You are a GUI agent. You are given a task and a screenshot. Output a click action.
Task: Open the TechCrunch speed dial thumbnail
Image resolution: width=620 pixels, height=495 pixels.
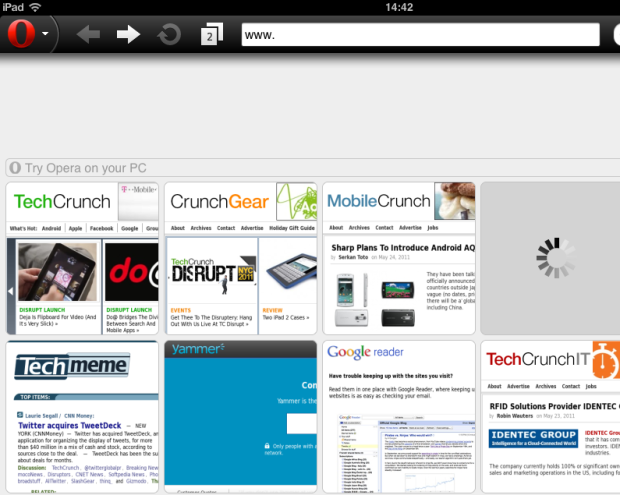click(x=82, y=258)
